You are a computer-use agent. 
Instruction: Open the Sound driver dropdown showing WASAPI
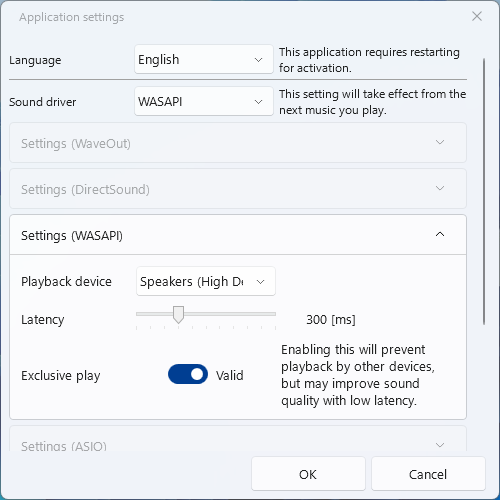point(204,101)
